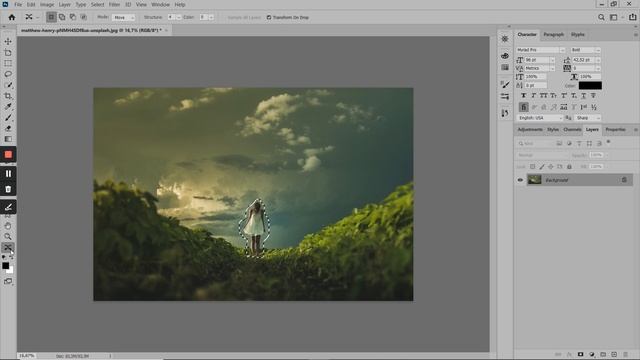Open the workspace switcher icon
The height and width of the screenshot is (360, 640).
click(x=613, y=17)
